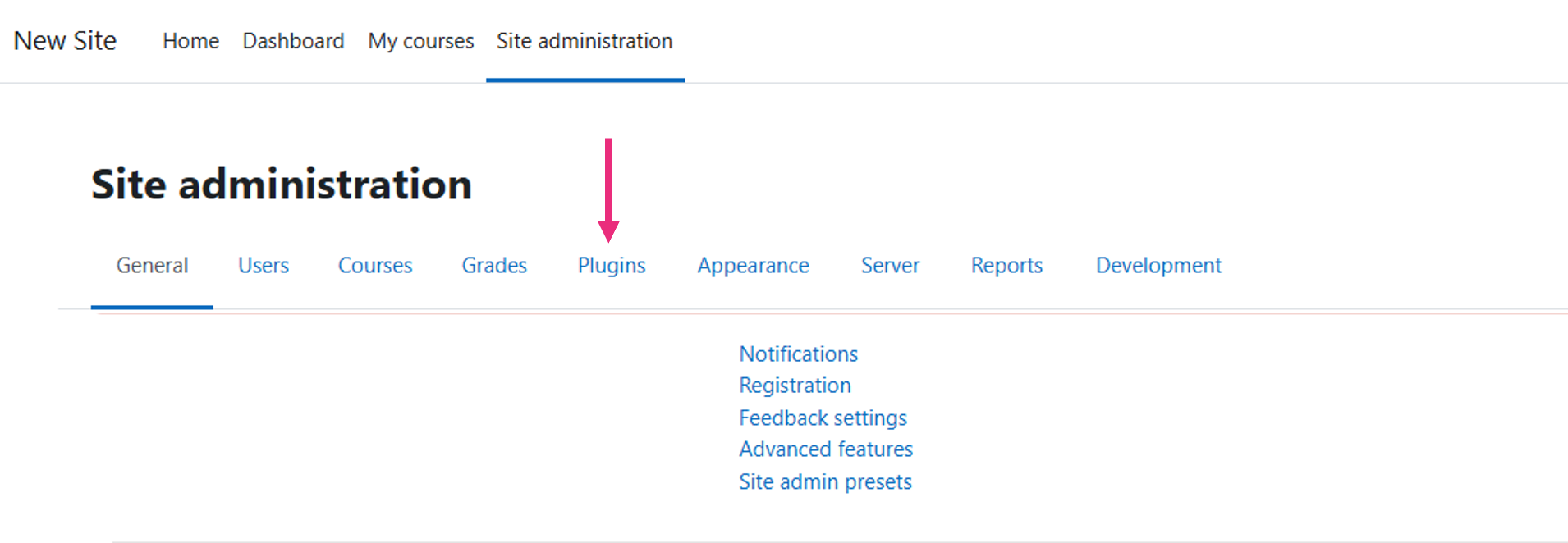Open Dashboard from top navigation

pos(293,41)
